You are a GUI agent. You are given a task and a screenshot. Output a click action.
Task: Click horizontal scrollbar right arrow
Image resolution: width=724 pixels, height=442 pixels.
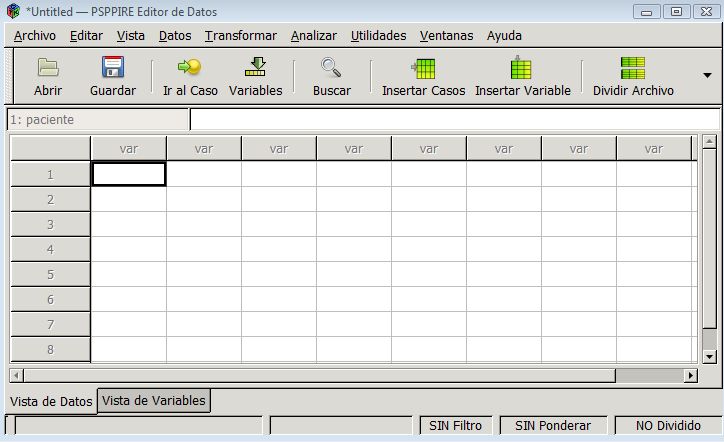pos(690,376)
